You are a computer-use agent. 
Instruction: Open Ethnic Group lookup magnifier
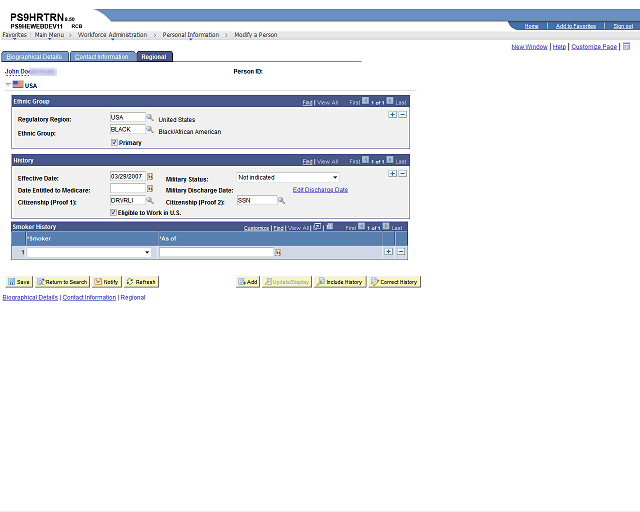[150, 130]
